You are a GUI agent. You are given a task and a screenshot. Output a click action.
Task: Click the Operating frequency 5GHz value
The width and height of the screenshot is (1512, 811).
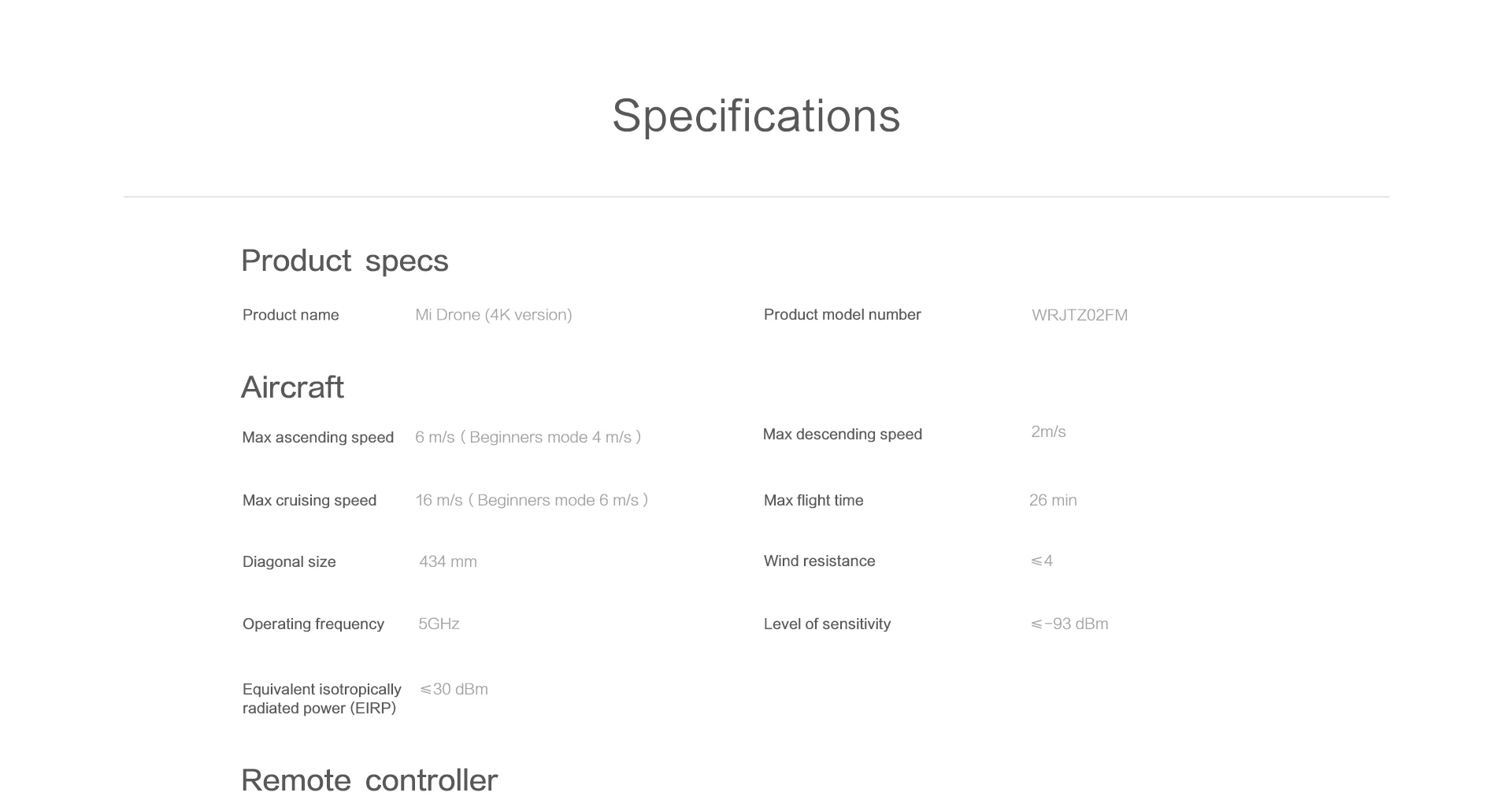click(x=439, y=624)
